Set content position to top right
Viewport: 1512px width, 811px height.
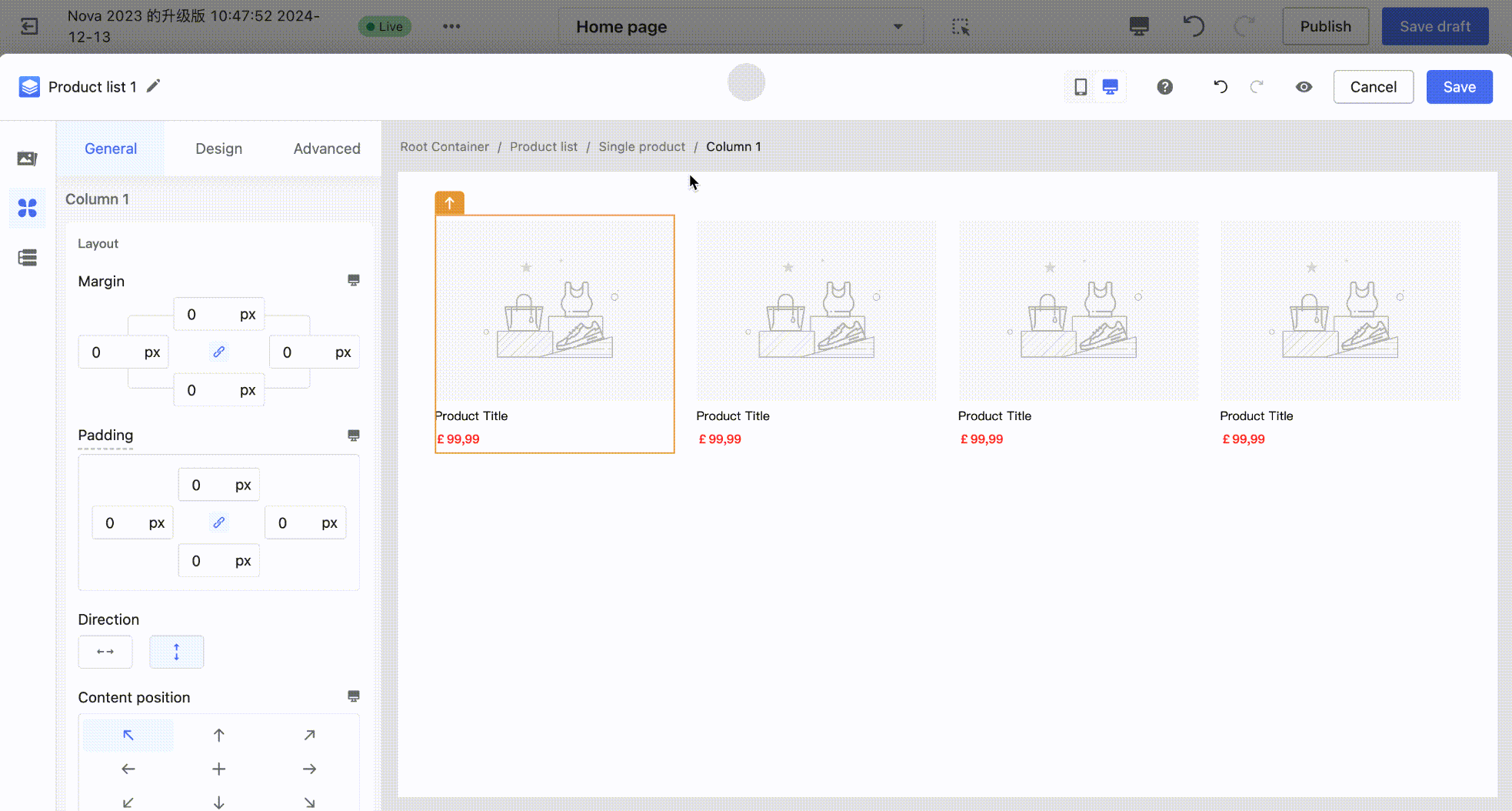309,736
